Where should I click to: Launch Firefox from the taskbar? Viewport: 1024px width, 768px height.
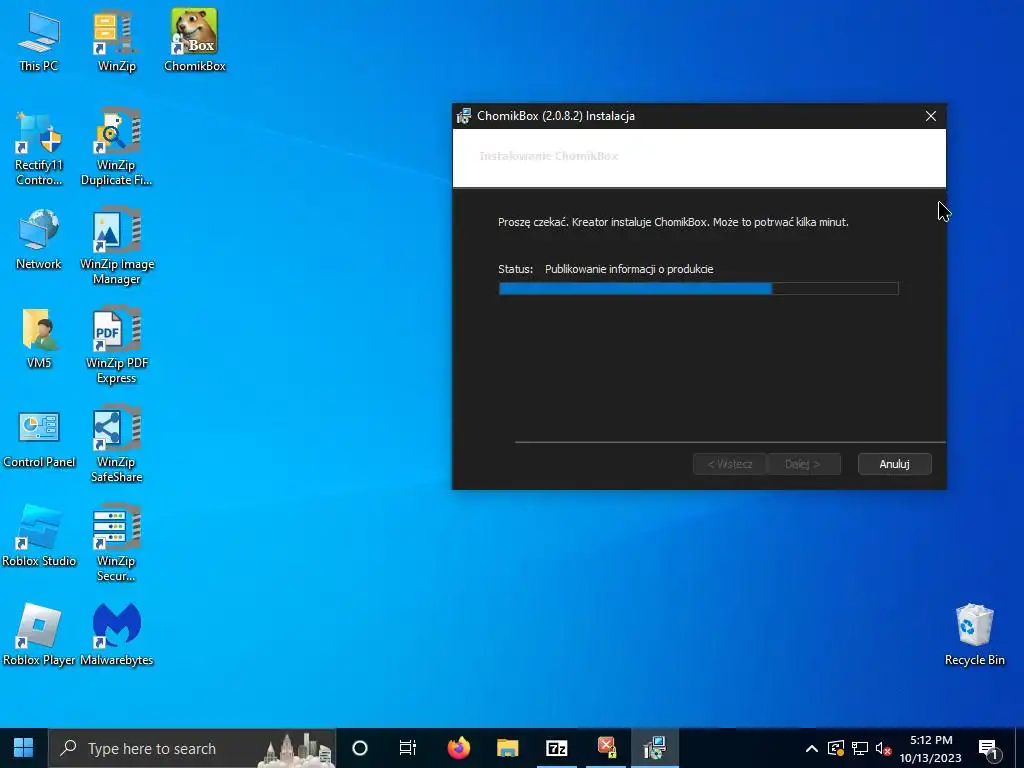click(458, 748)
